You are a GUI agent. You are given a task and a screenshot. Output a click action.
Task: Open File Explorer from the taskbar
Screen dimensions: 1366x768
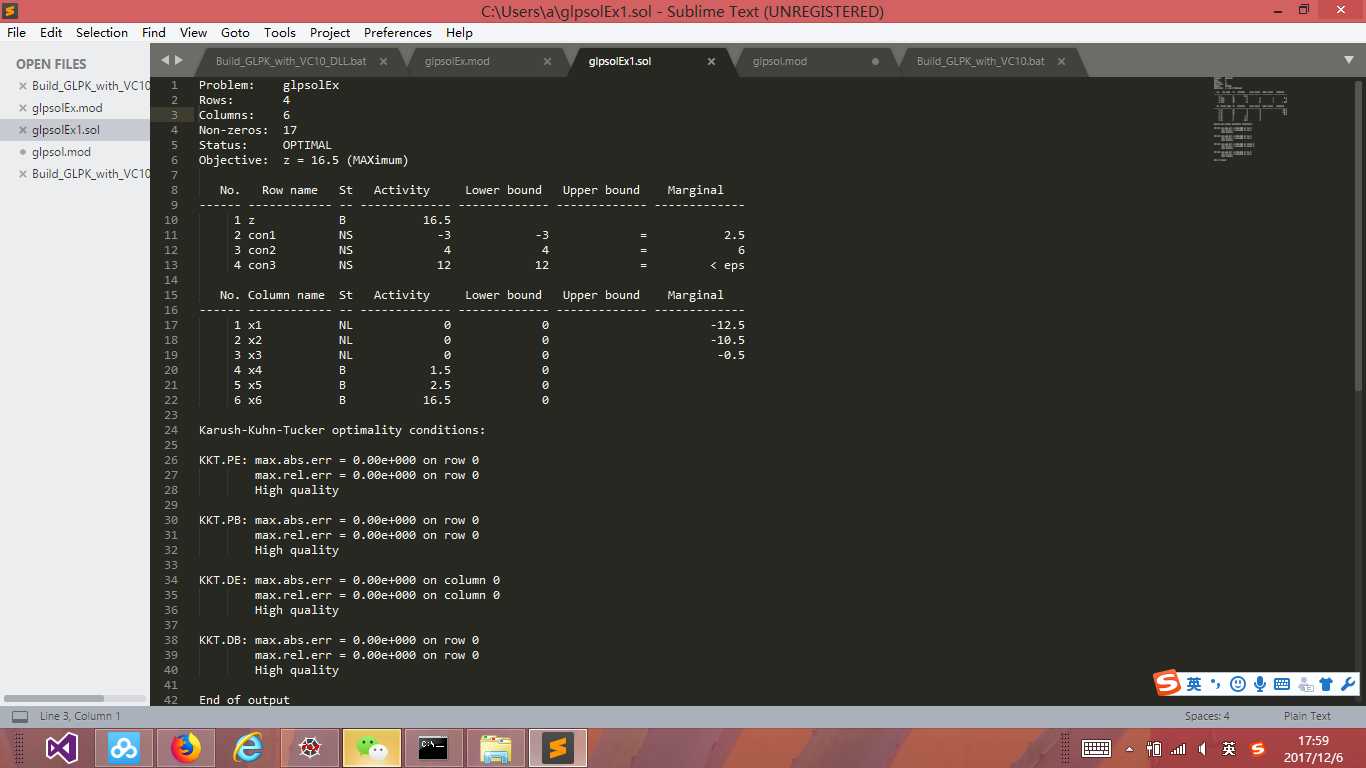(x=496, y=748)
